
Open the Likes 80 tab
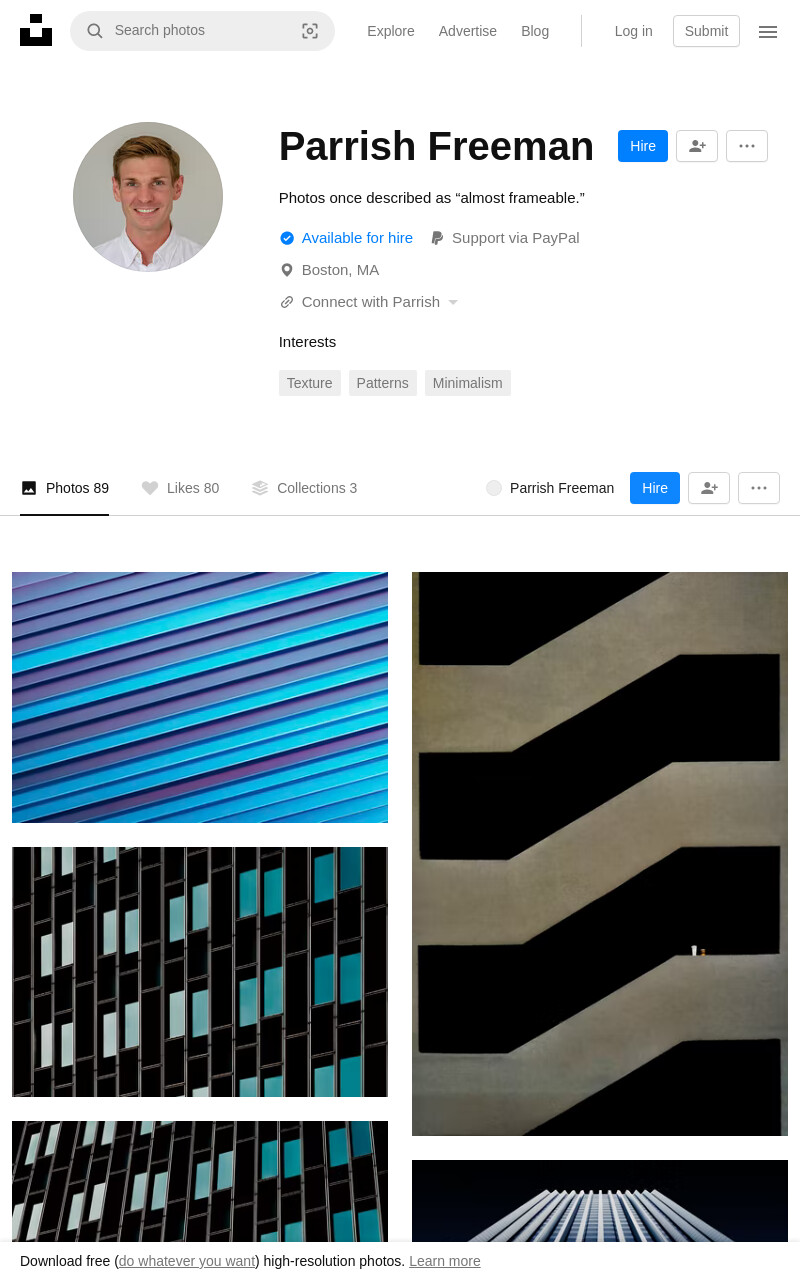point(180,488)
